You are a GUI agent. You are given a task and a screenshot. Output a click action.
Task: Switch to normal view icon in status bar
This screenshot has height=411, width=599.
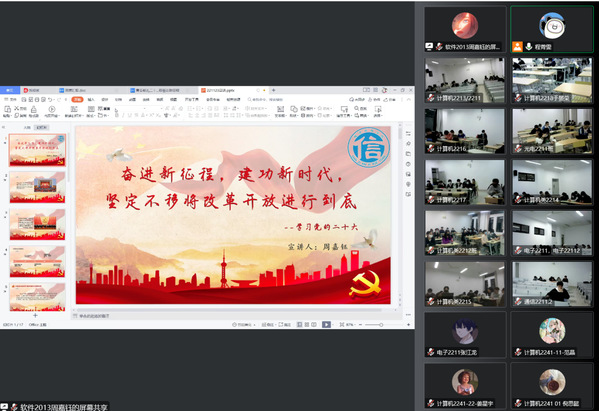pyautogui.click(x=300, y=325)
